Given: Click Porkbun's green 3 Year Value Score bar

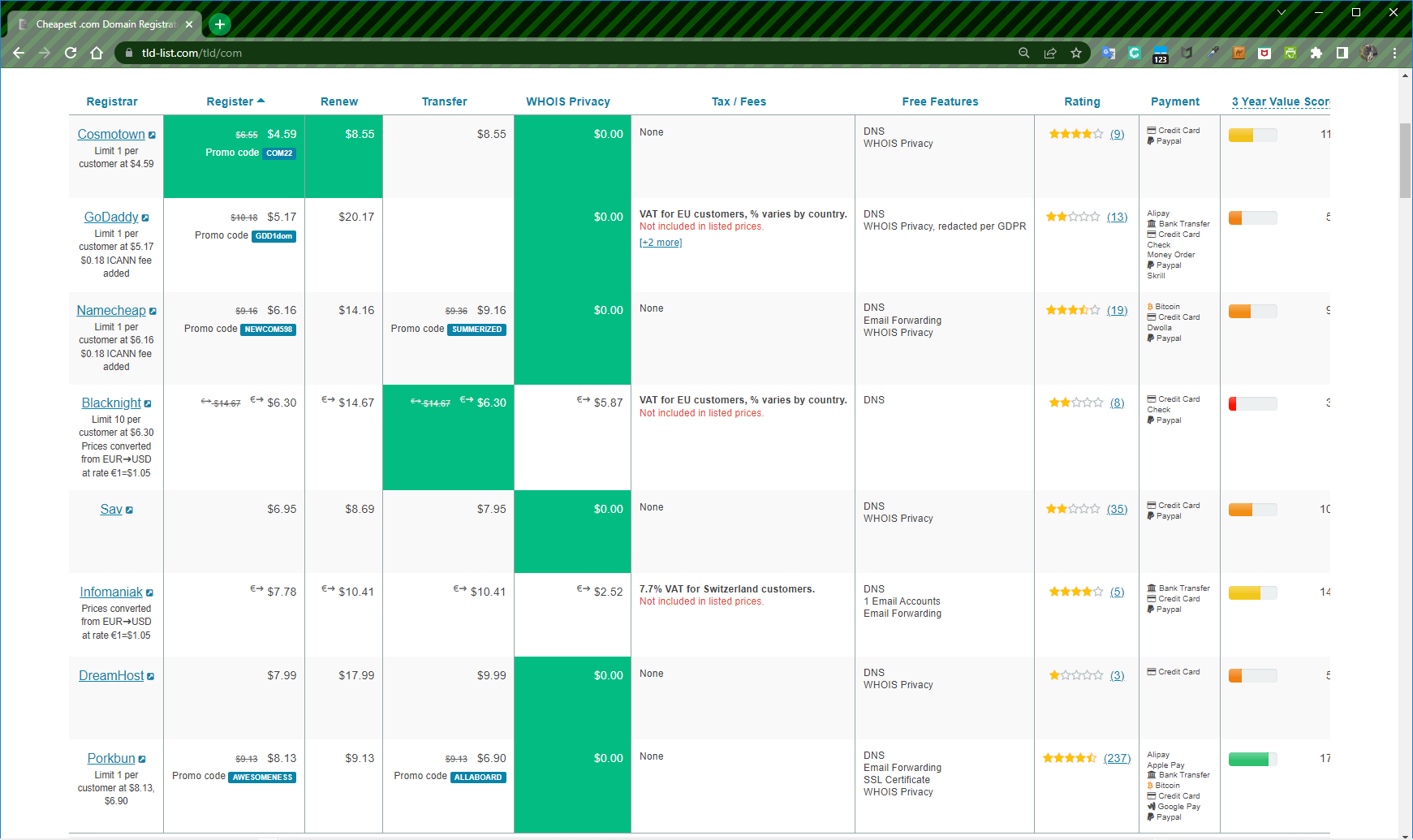Looking at the screenshot, I should click(1251, 759).
